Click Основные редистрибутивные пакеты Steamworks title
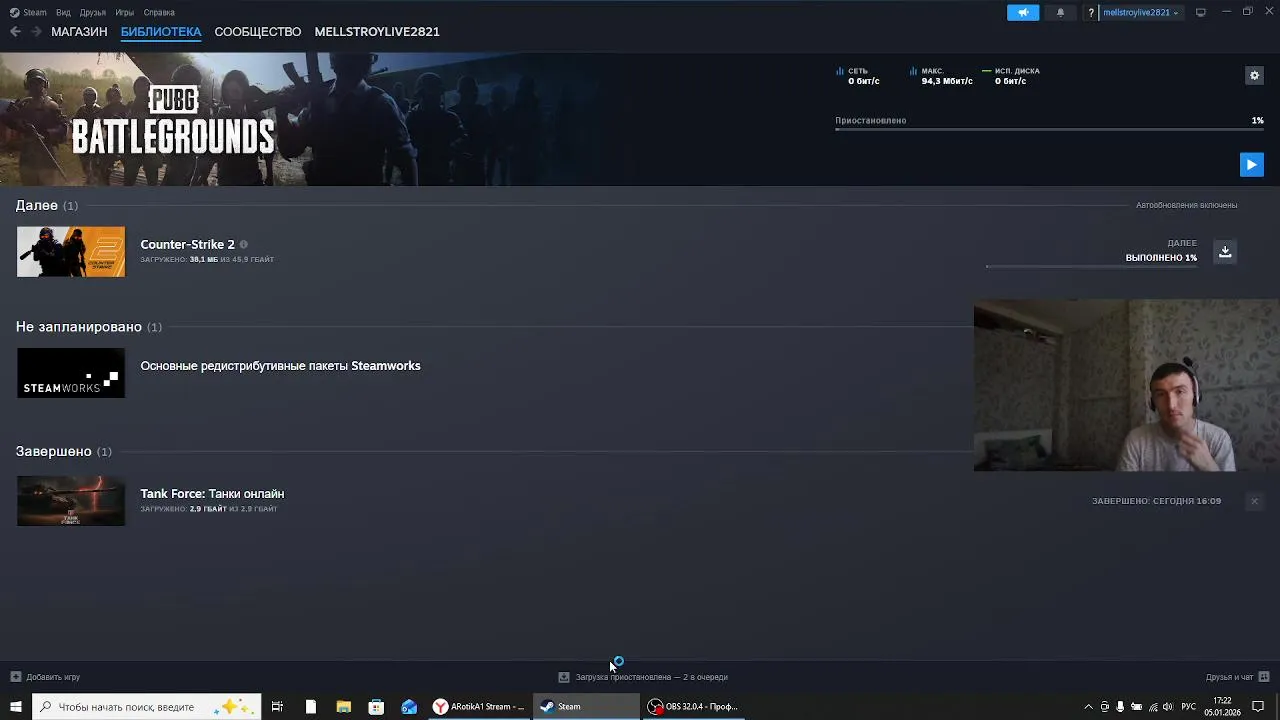This screenshot has width=1280, height=720. (x=280, y=366)
